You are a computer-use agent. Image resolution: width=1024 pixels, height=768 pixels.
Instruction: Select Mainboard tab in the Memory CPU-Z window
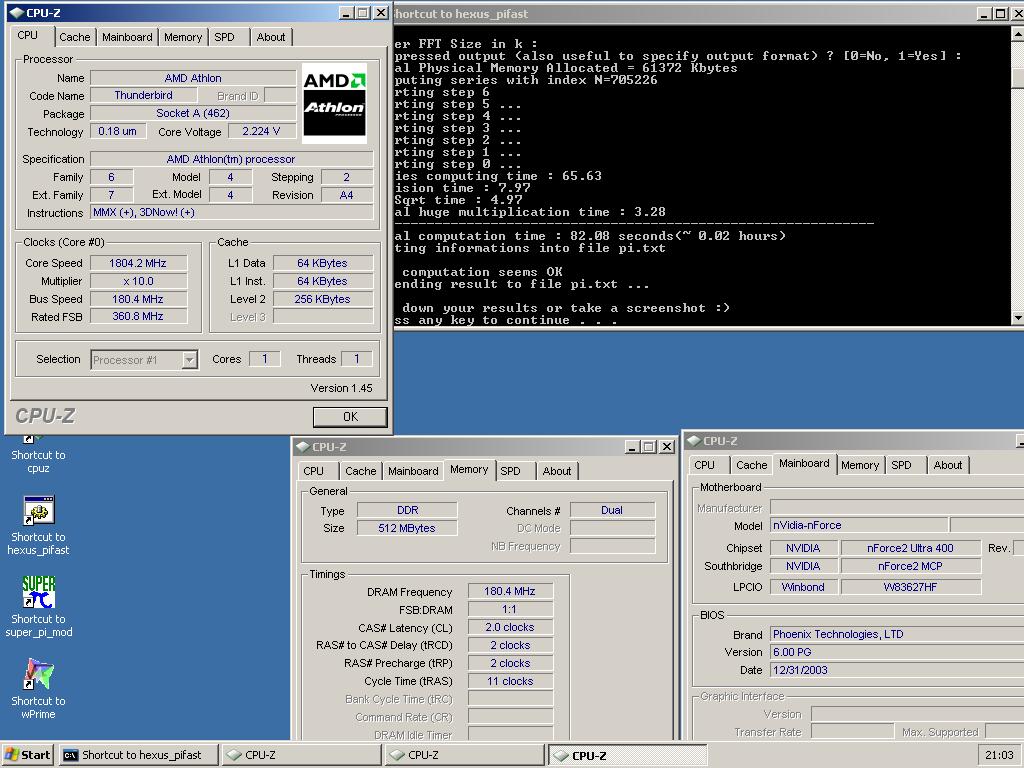coord(413,471)
